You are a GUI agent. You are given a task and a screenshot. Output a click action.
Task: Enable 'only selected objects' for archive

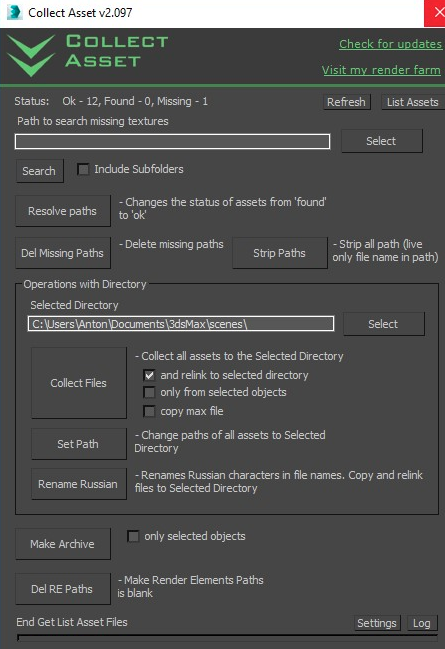pos(133,536)
